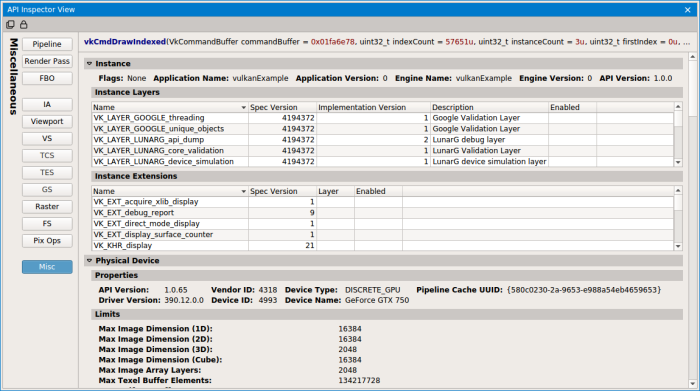Open the Viewport stage

coord(47,121)
